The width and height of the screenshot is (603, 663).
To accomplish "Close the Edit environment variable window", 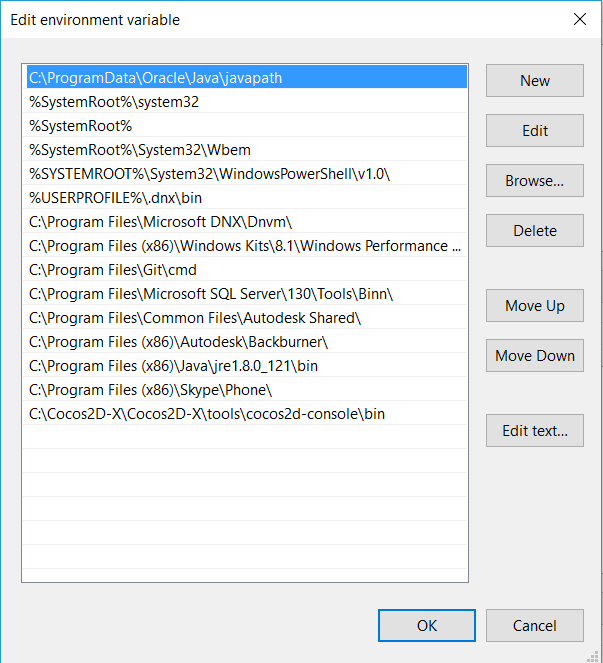I will [579, 19].
